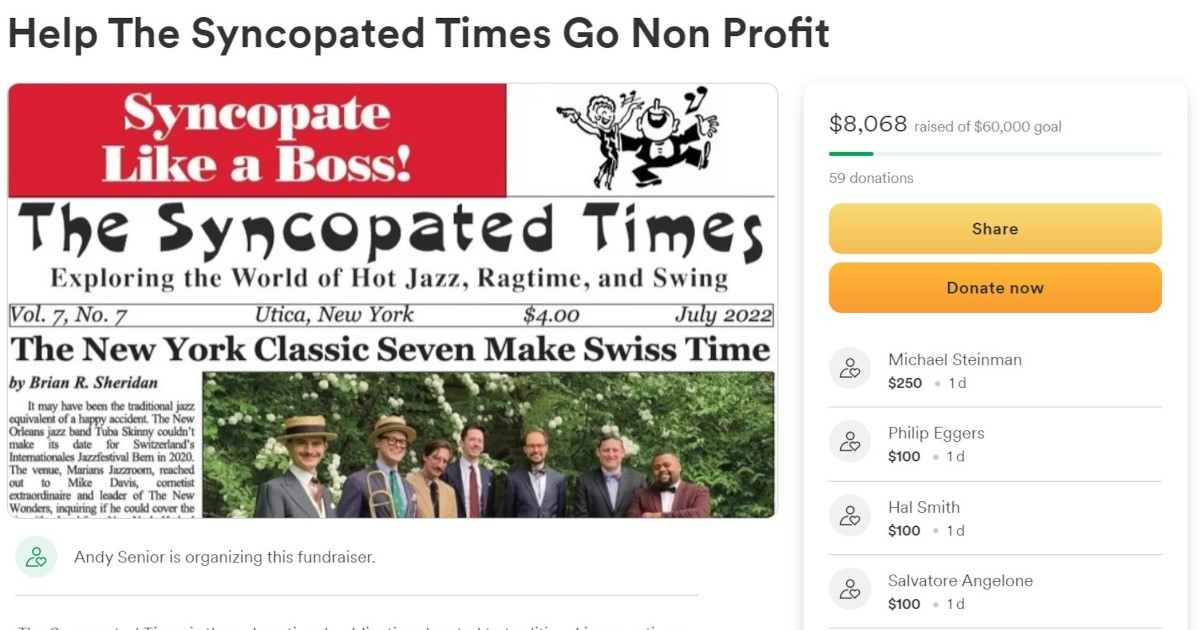Open the 59 donations count
The height and width of the screenshot is (630, 1200).
[871, 178]
